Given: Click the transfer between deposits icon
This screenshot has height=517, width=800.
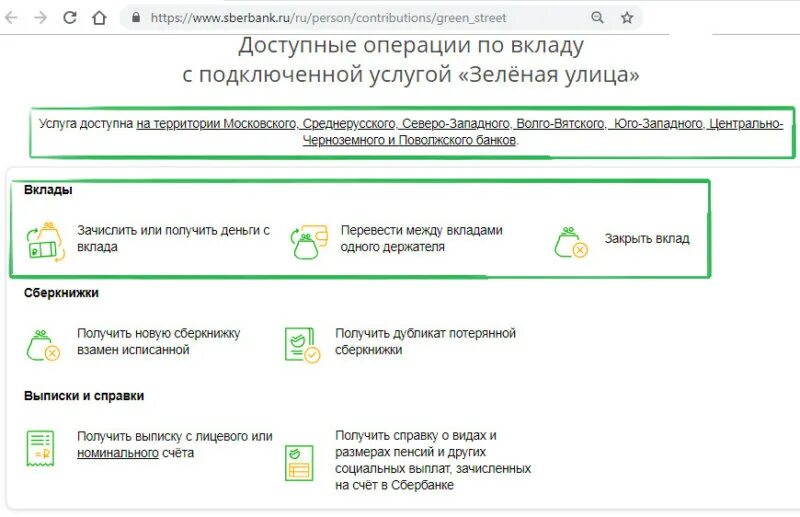Looking at the screenshot, I should click(x=309, y=242).
